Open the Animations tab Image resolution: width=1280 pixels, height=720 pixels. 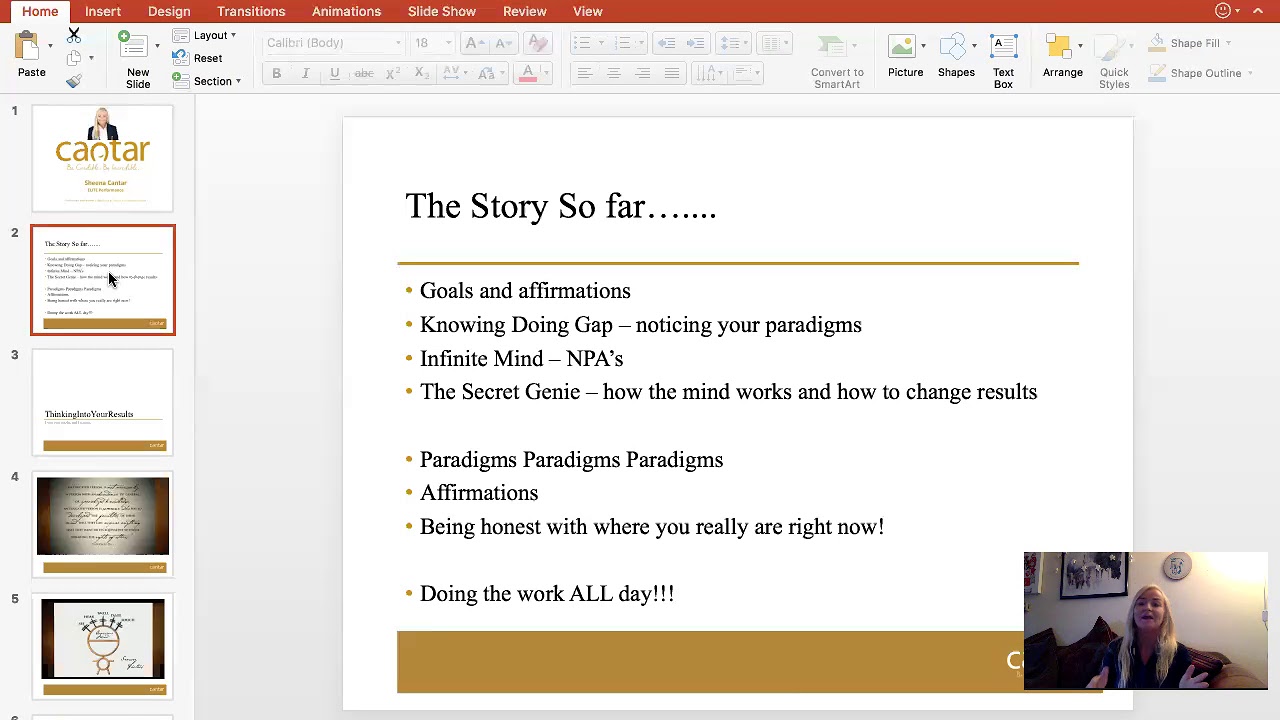346,11
